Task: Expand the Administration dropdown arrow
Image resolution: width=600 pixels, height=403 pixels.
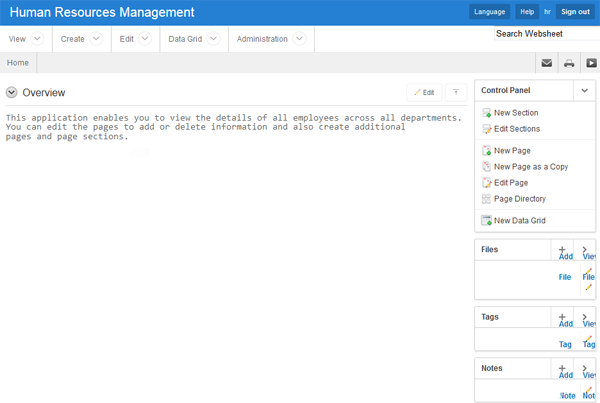Action: coord(299,39)
